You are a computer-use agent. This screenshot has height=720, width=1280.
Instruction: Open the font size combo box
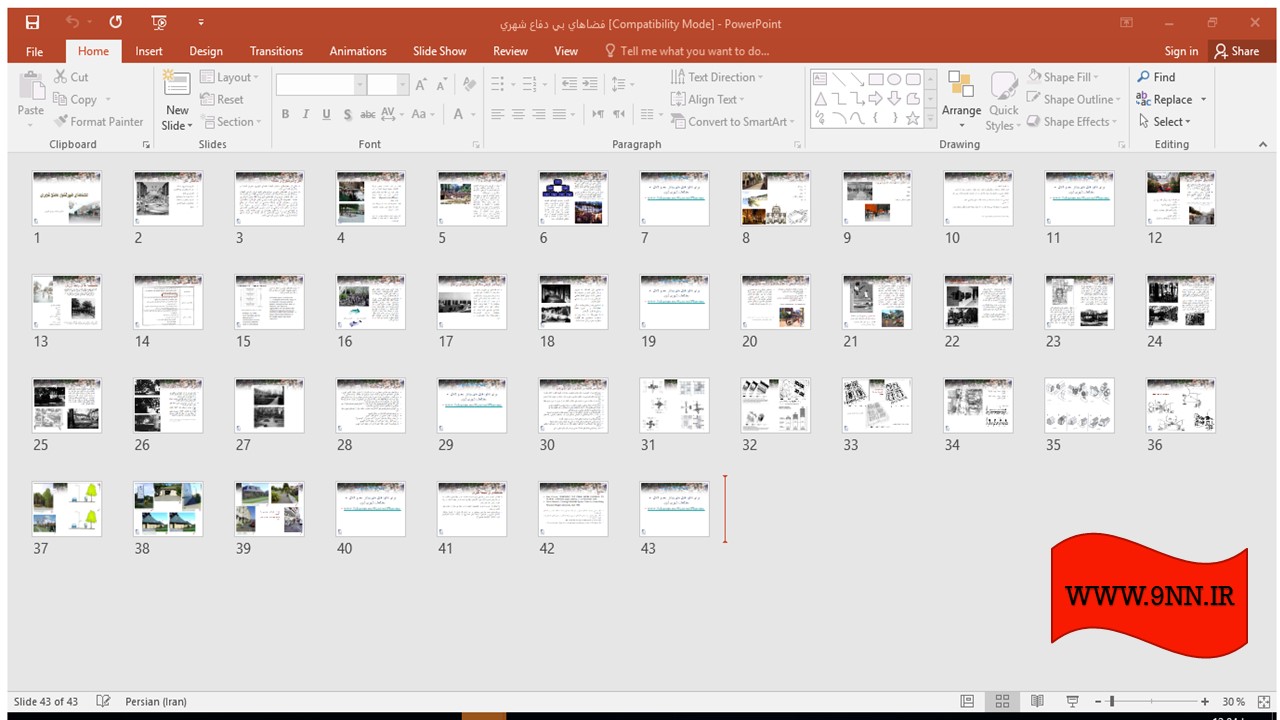[x=387, y=85]
